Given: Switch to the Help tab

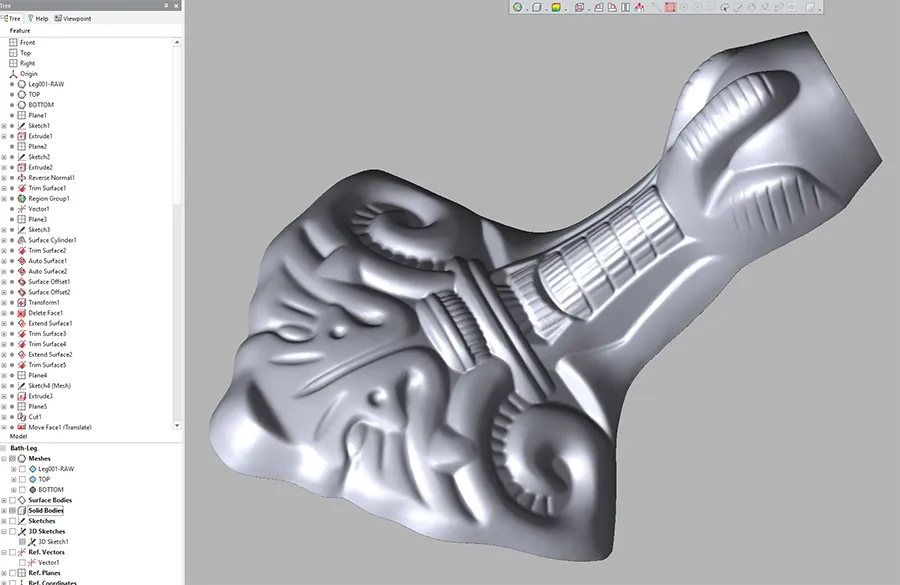Looking at the screenshot, I should (38, 18).
